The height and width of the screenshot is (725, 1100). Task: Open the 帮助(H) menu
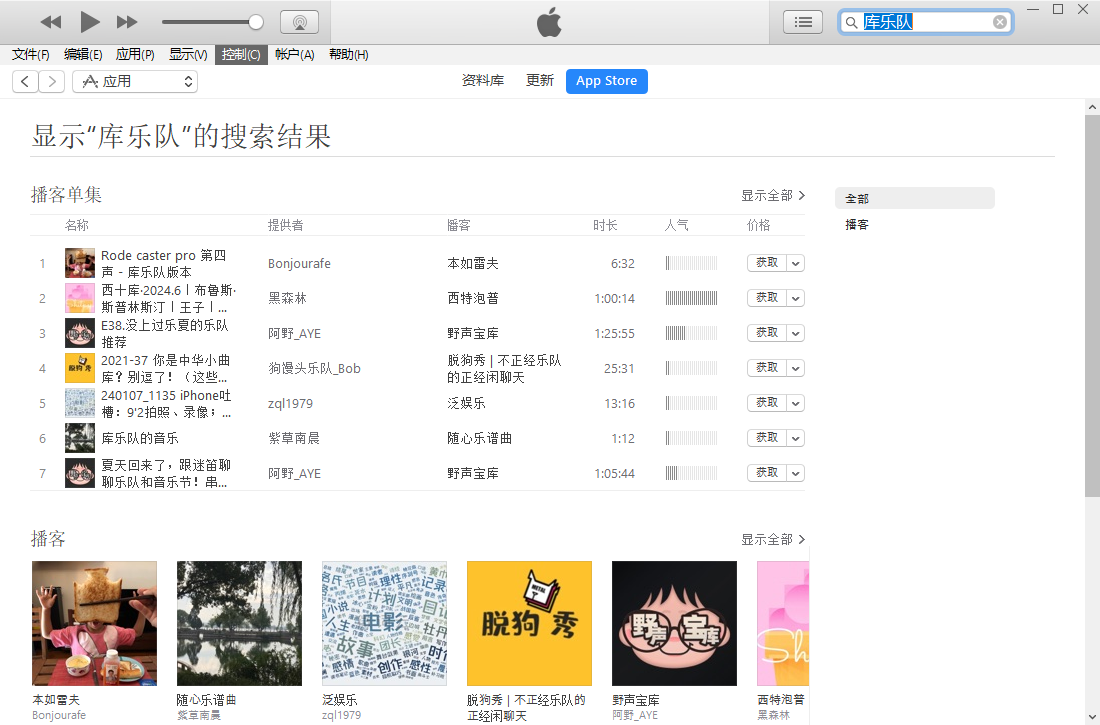pos(349,55)
